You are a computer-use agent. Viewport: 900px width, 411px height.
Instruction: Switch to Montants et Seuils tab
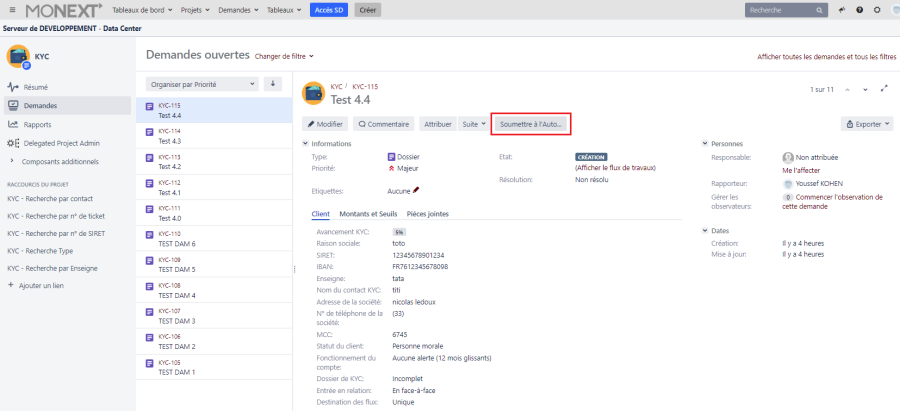[x=368, y=214]
